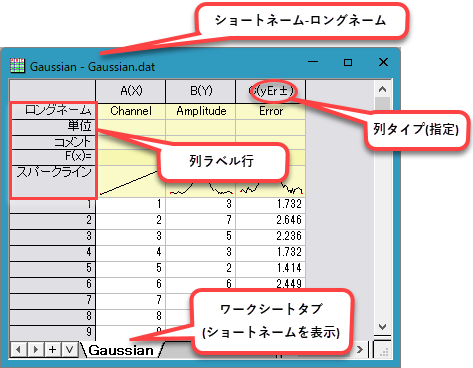This screenshot has width=473, height=368.
Task: Select row header 3
Action: (53, 237)
